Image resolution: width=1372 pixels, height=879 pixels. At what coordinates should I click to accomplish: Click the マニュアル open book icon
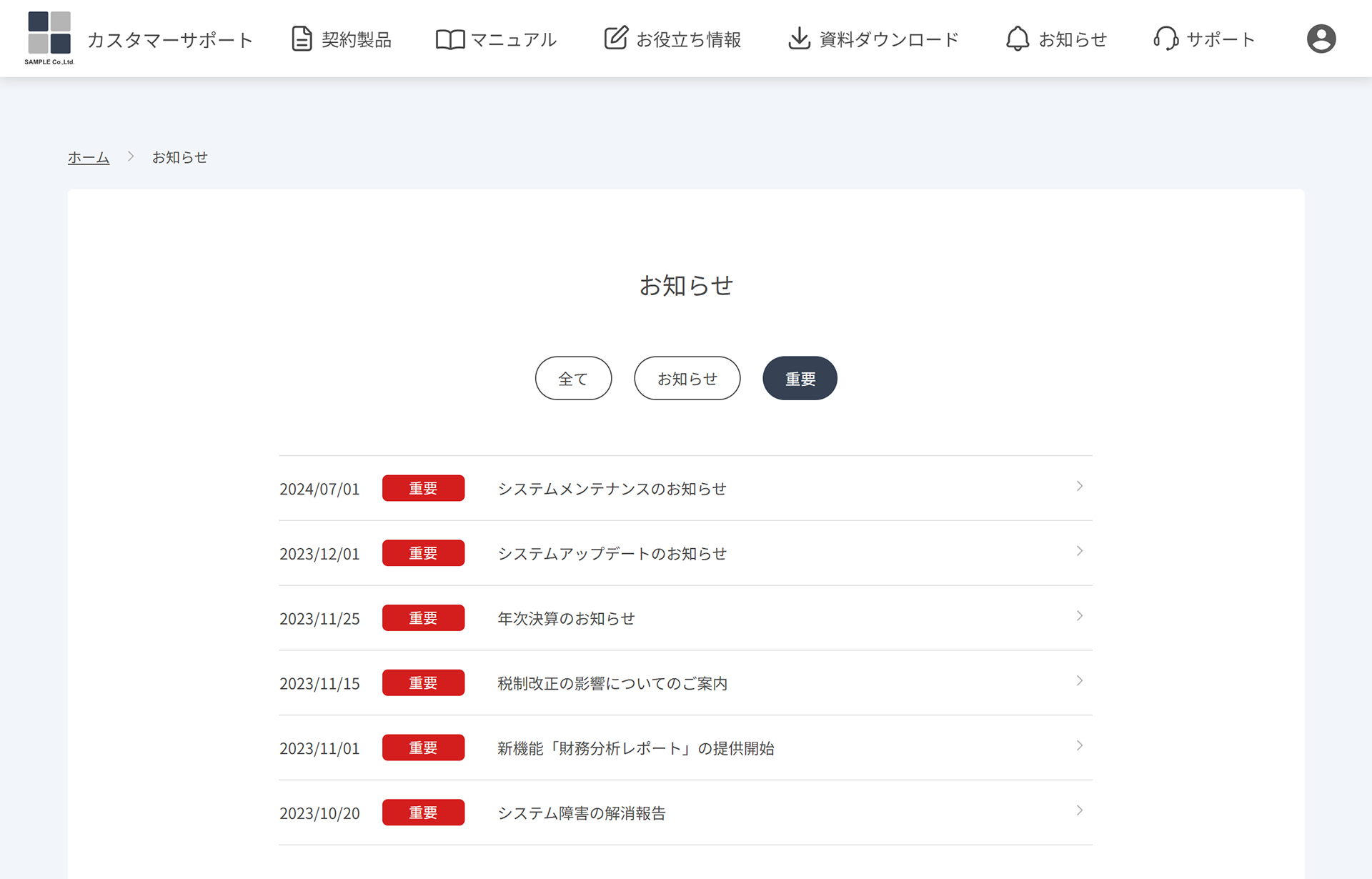[x=450, y=39]
